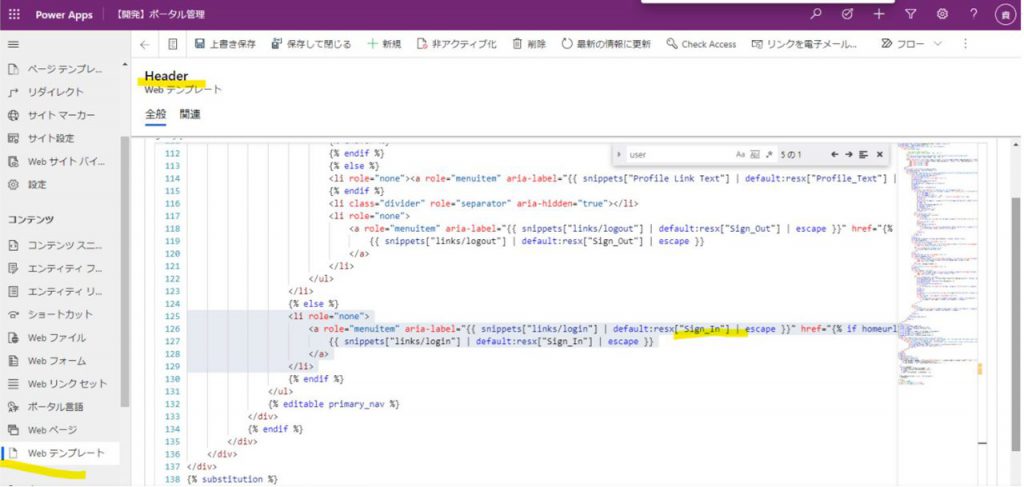
Task: Toggle the hamburger site map menu
Action: [x=13, y=44]
